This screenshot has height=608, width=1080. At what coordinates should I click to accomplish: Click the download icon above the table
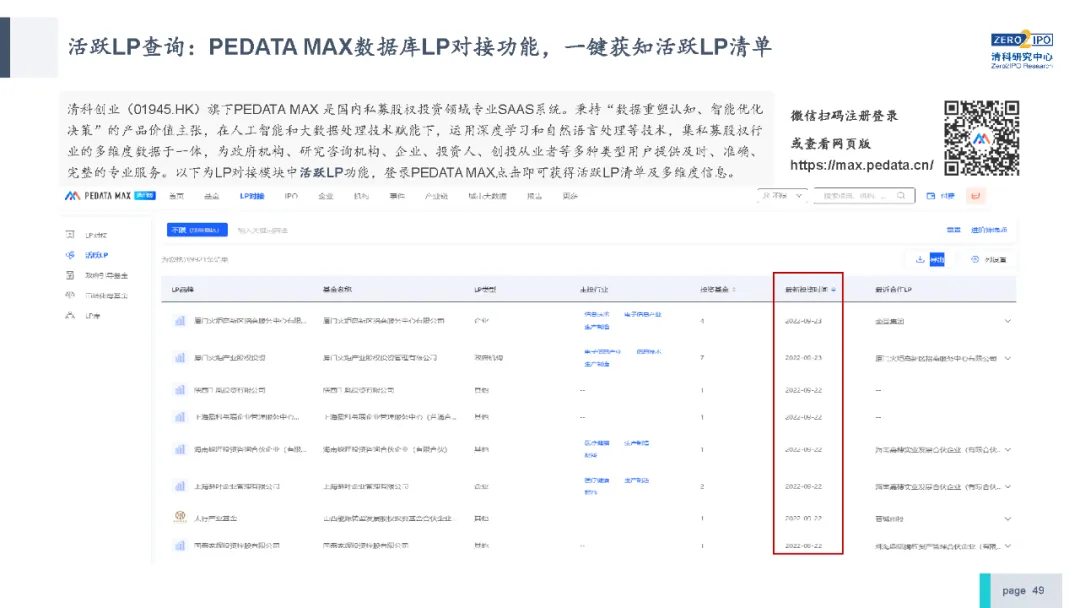(x=918, y=259)
